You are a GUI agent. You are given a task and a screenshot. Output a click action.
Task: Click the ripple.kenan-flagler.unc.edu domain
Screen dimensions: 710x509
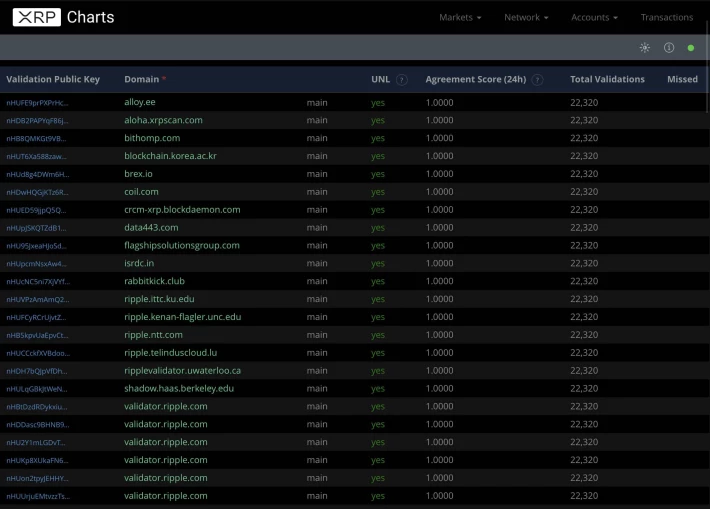(182, 317)
